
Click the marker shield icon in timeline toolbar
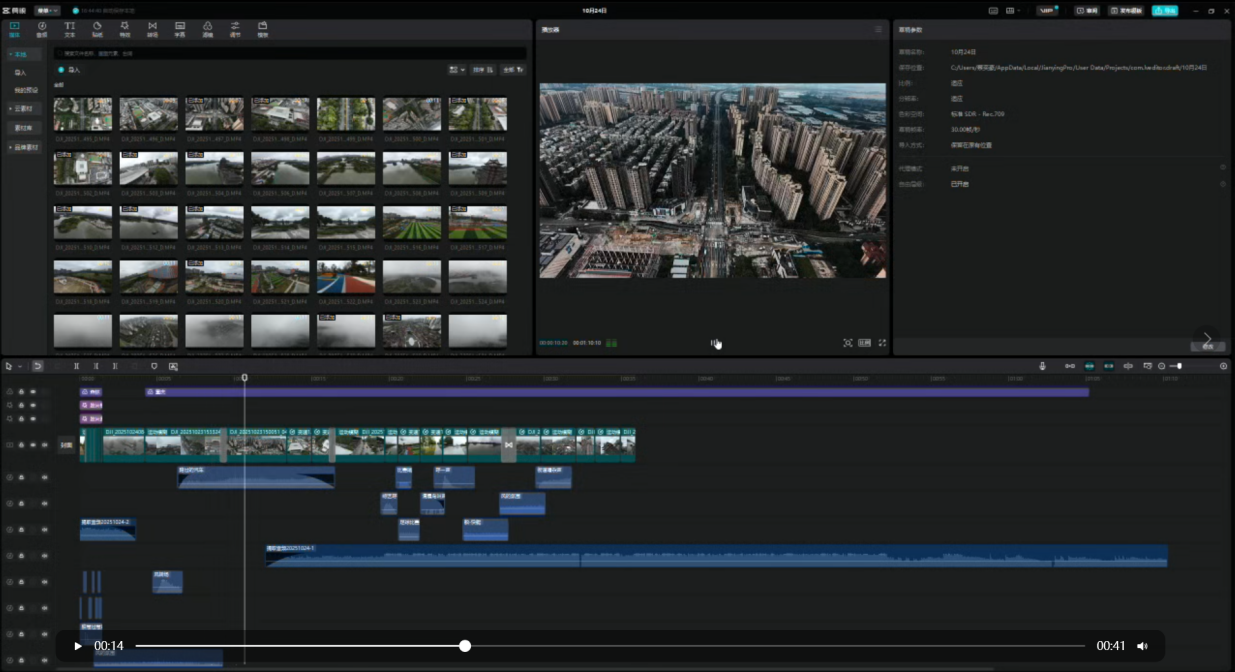(x=154, y=366)
